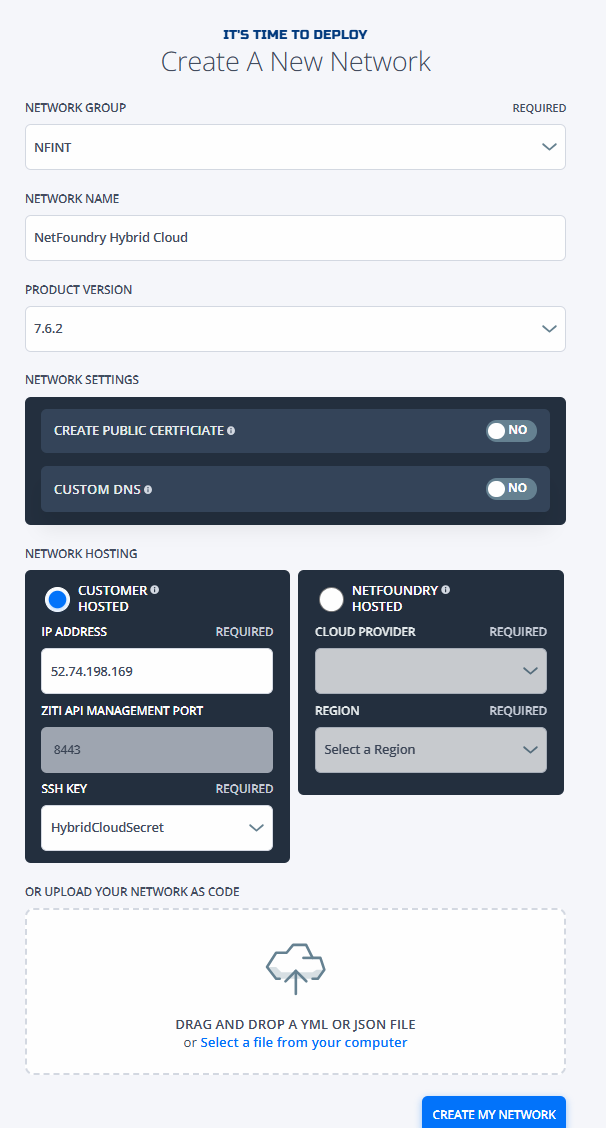Open the Select a Region dropdown

click(430, 750)
